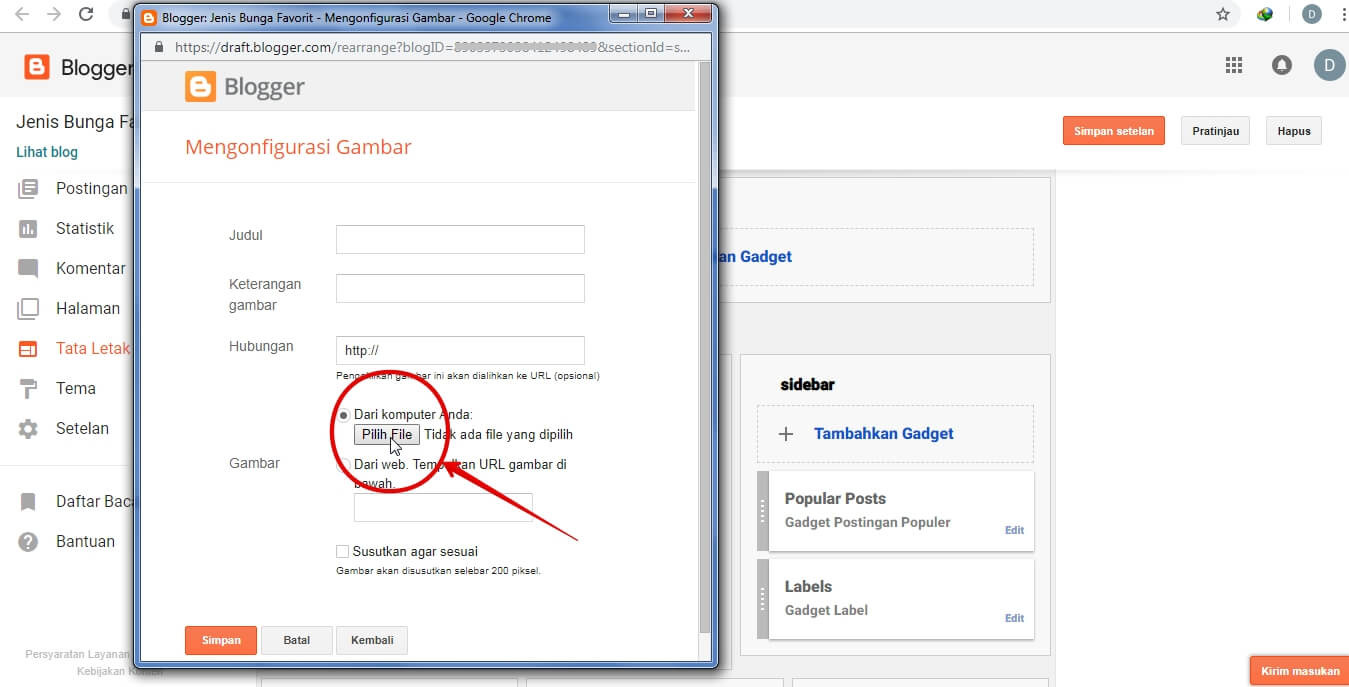Click the plus icon beside Tambahkan Gadget
1349x687 pixels.
786,434
